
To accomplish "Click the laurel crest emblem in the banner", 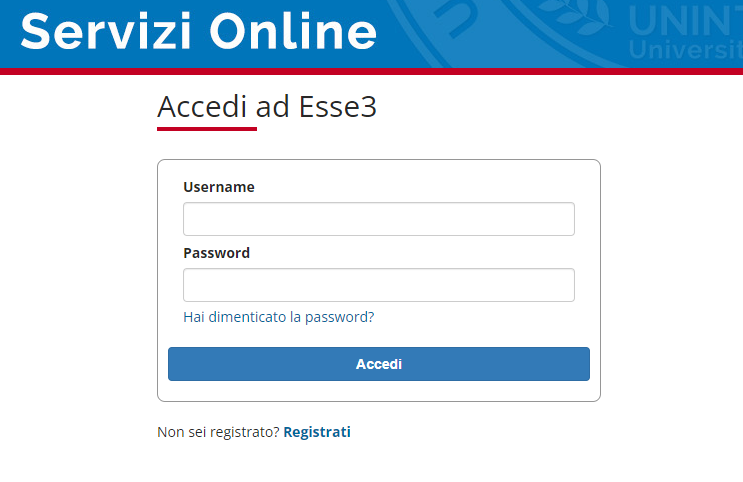I will 575,17.
